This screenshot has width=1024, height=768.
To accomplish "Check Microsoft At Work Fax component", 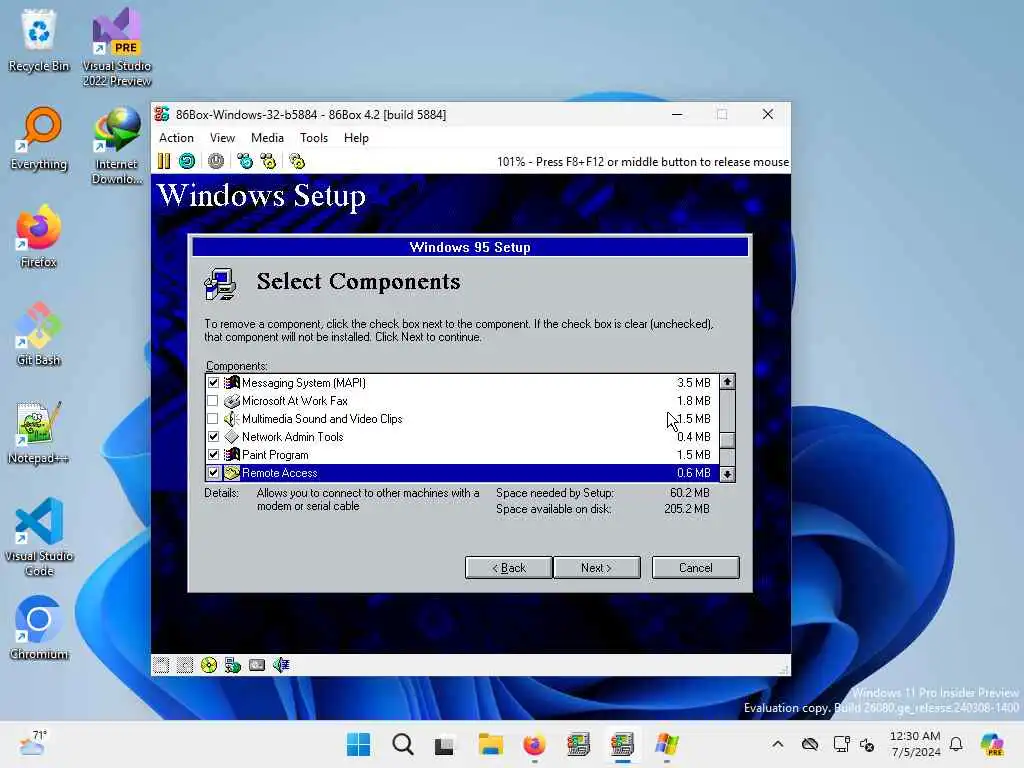I will pyautogui.click(x=213, y=400).
